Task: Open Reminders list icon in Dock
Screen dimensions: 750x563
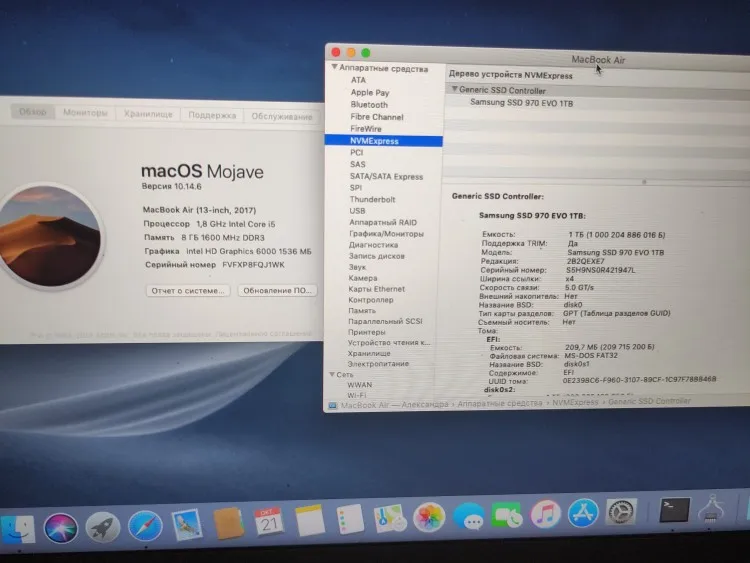Action: 350,519
